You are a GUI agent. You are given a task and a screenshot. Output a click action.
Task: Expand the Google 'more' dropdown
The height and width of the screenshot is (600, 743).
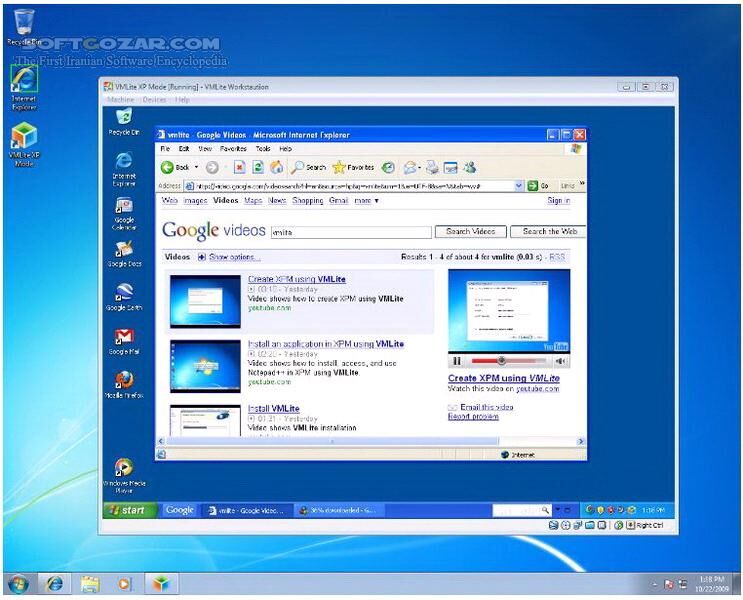coord(366,201)
